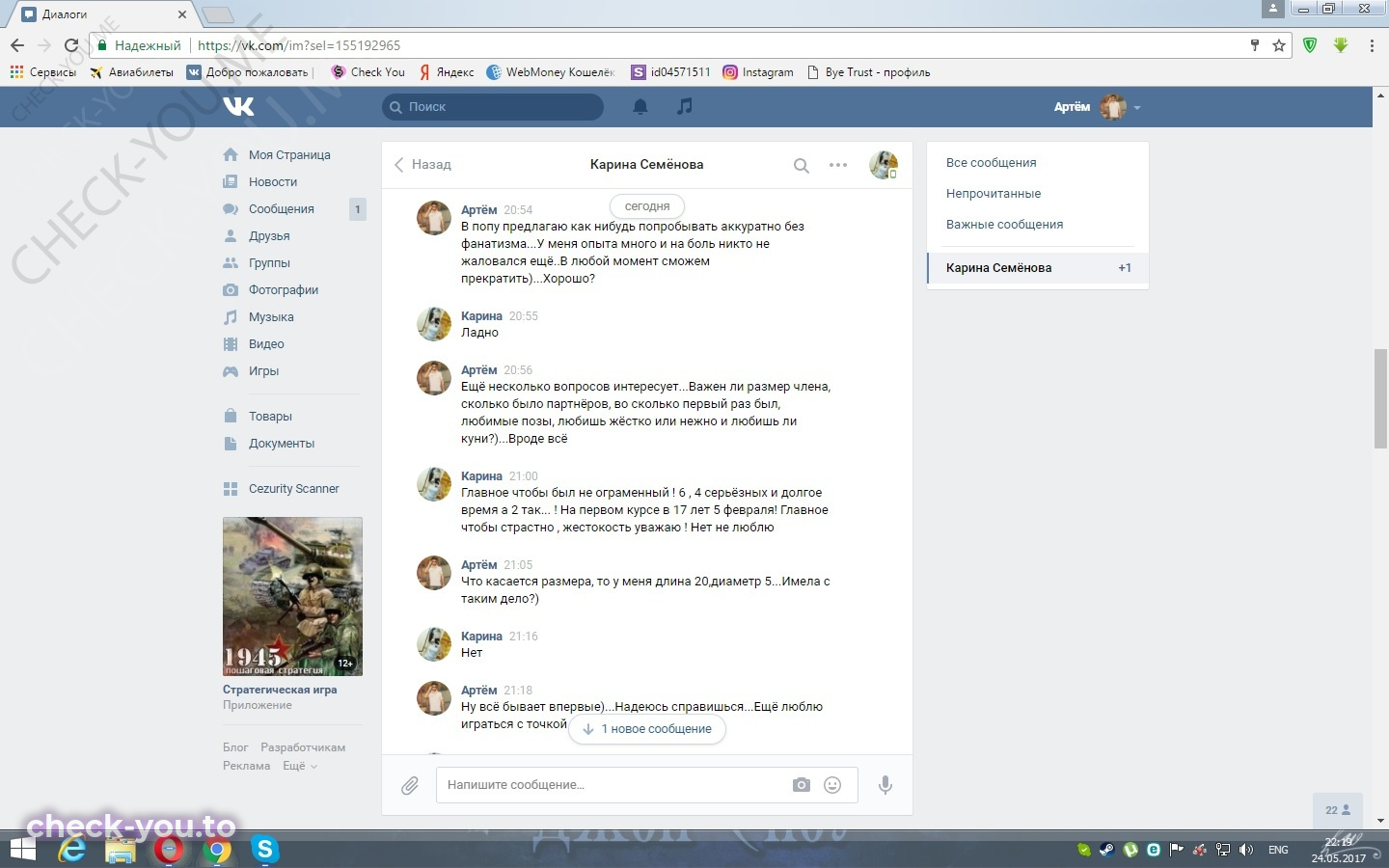The width and height of the screenshot is (1389, 868).
Task: Open Товары in left menu
Action: click(270, 417)
